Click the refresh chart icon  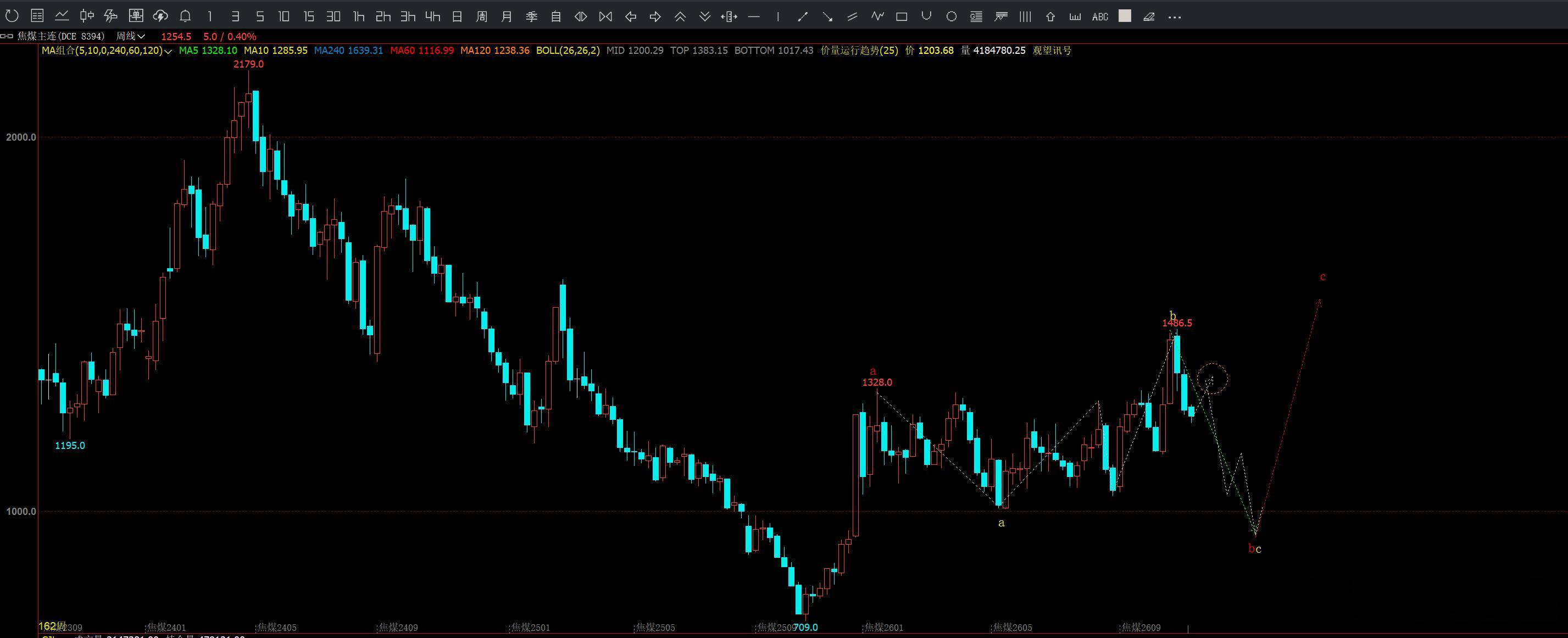[x=12, y=16]
